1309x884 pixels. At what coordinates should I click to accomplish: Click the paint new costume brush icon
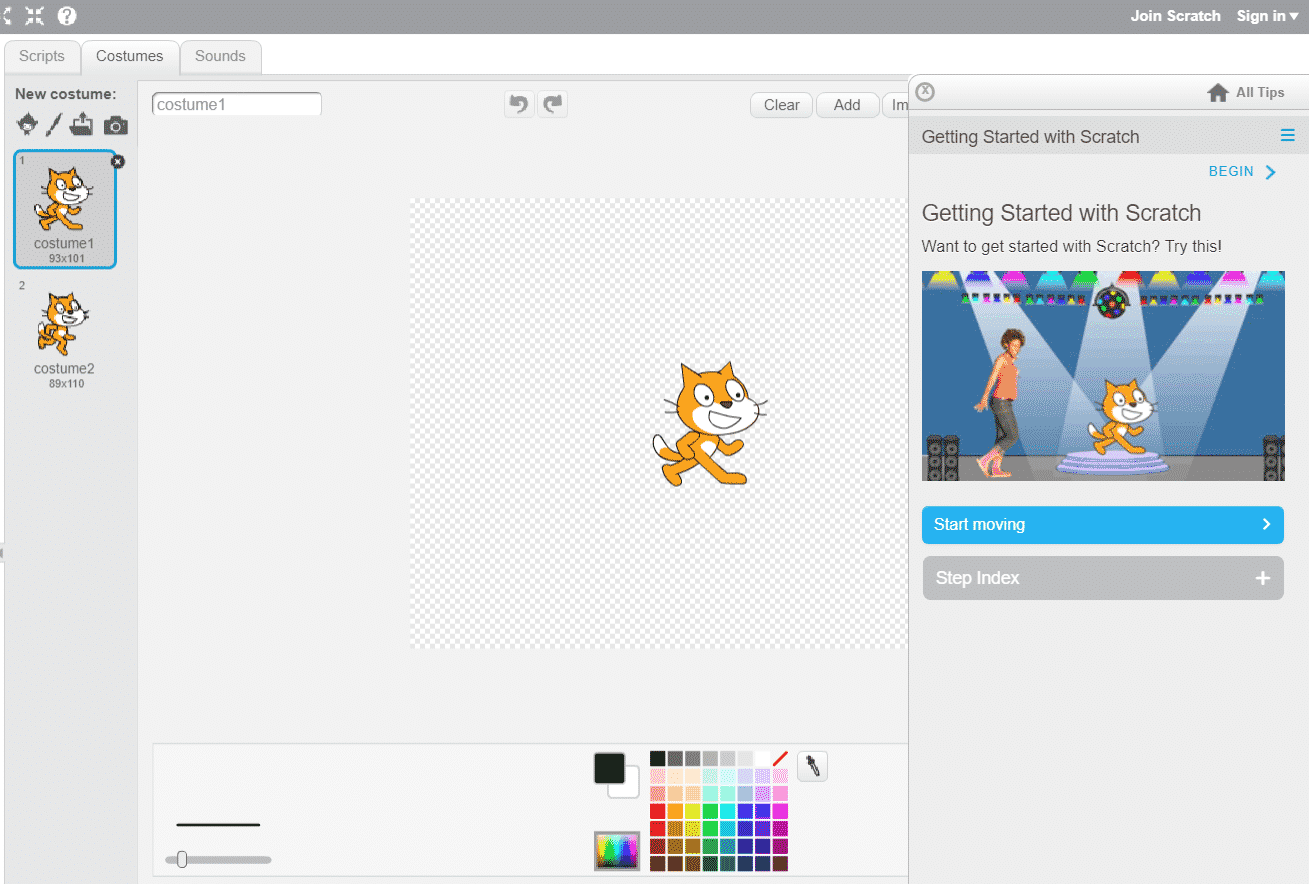(54, 125)
